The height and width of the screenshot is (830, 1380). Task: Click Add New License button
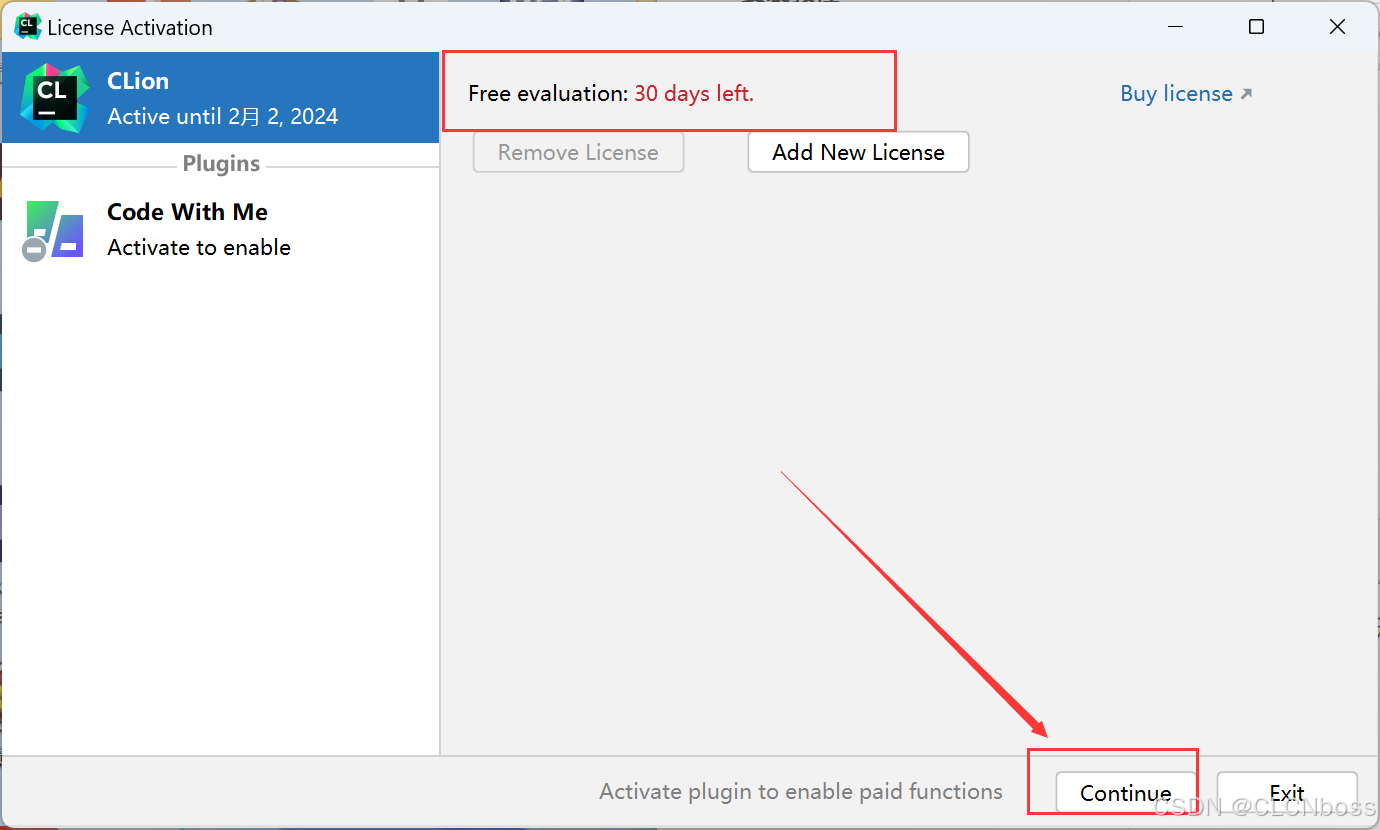click(858, 152)
